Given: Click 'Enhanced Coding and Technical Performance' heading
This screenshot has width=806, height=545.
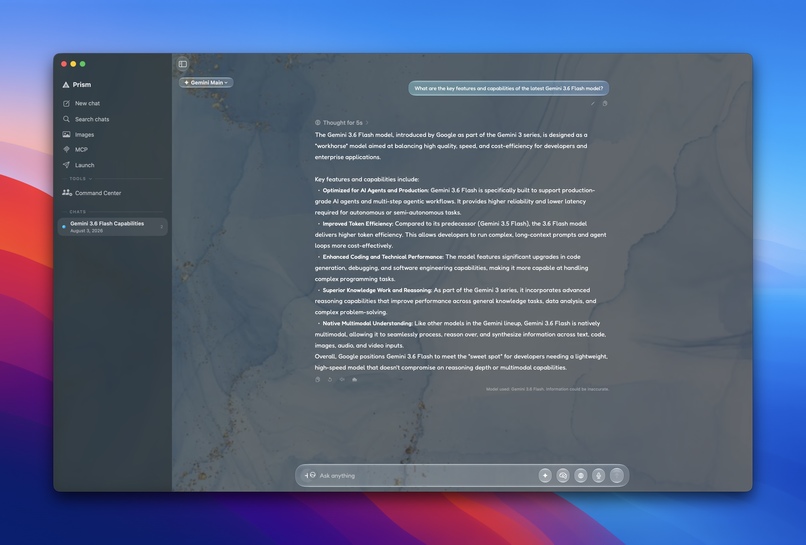Looking at the screenshot, I should (383, 257).
